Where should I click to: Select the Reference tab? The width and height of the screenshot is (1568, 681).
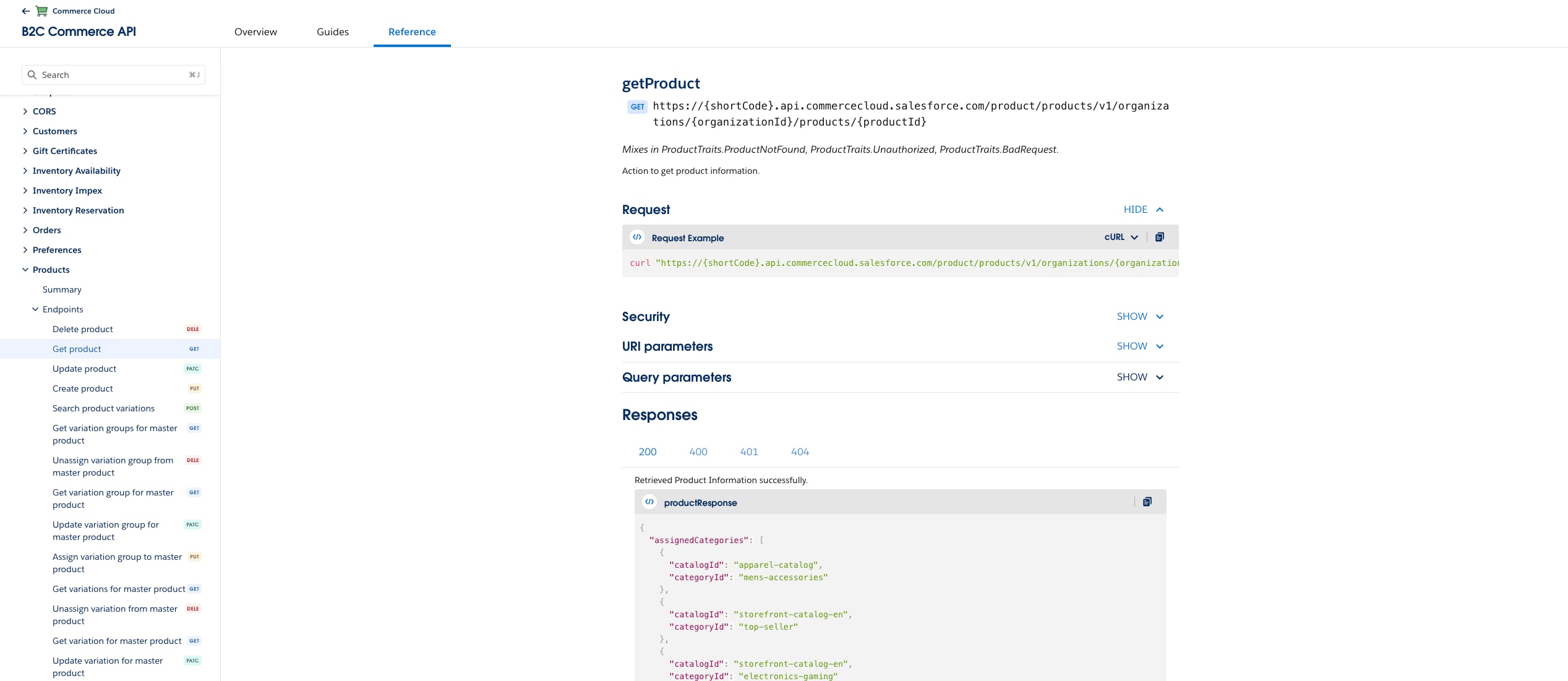click(x=412, y=32)
